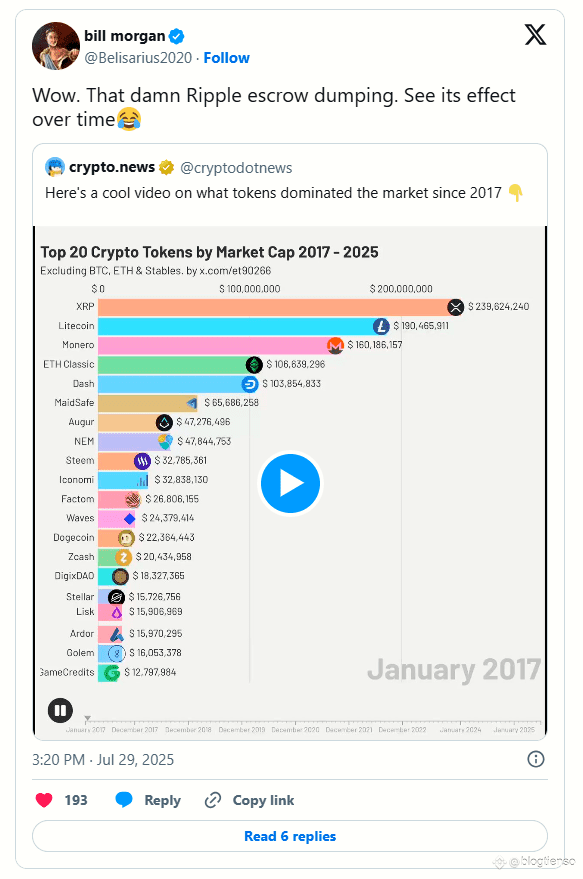Jump to January 2025 on the timeline
Image resolution: width=583 pixels, height=879 pixels.
(x=514, y=730)
